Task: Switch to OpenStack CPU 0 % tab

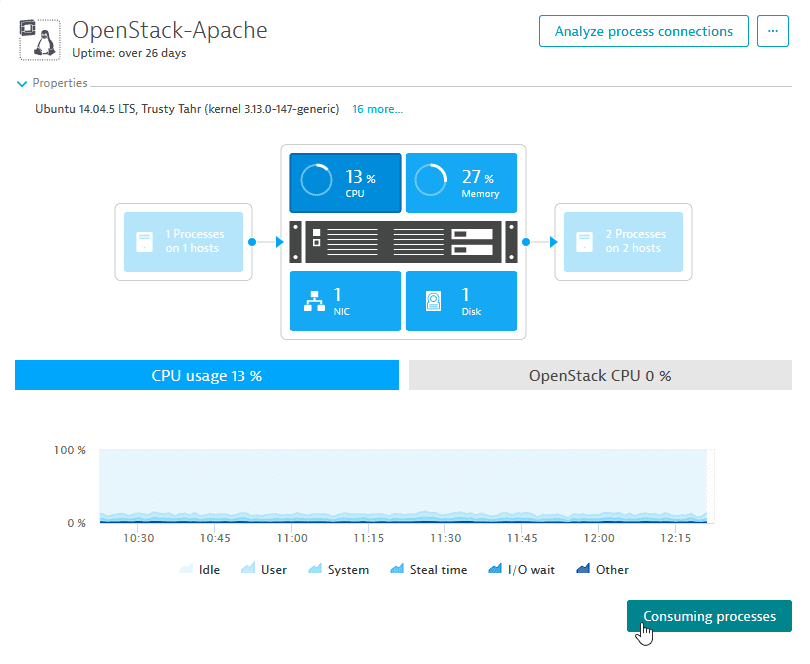Action: coord(600,375)
